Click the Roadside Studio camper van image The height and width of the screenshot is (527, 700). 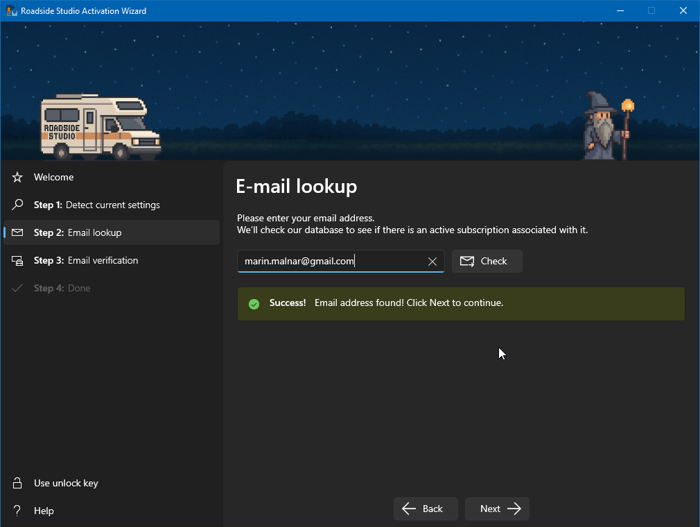click(99, 127)
